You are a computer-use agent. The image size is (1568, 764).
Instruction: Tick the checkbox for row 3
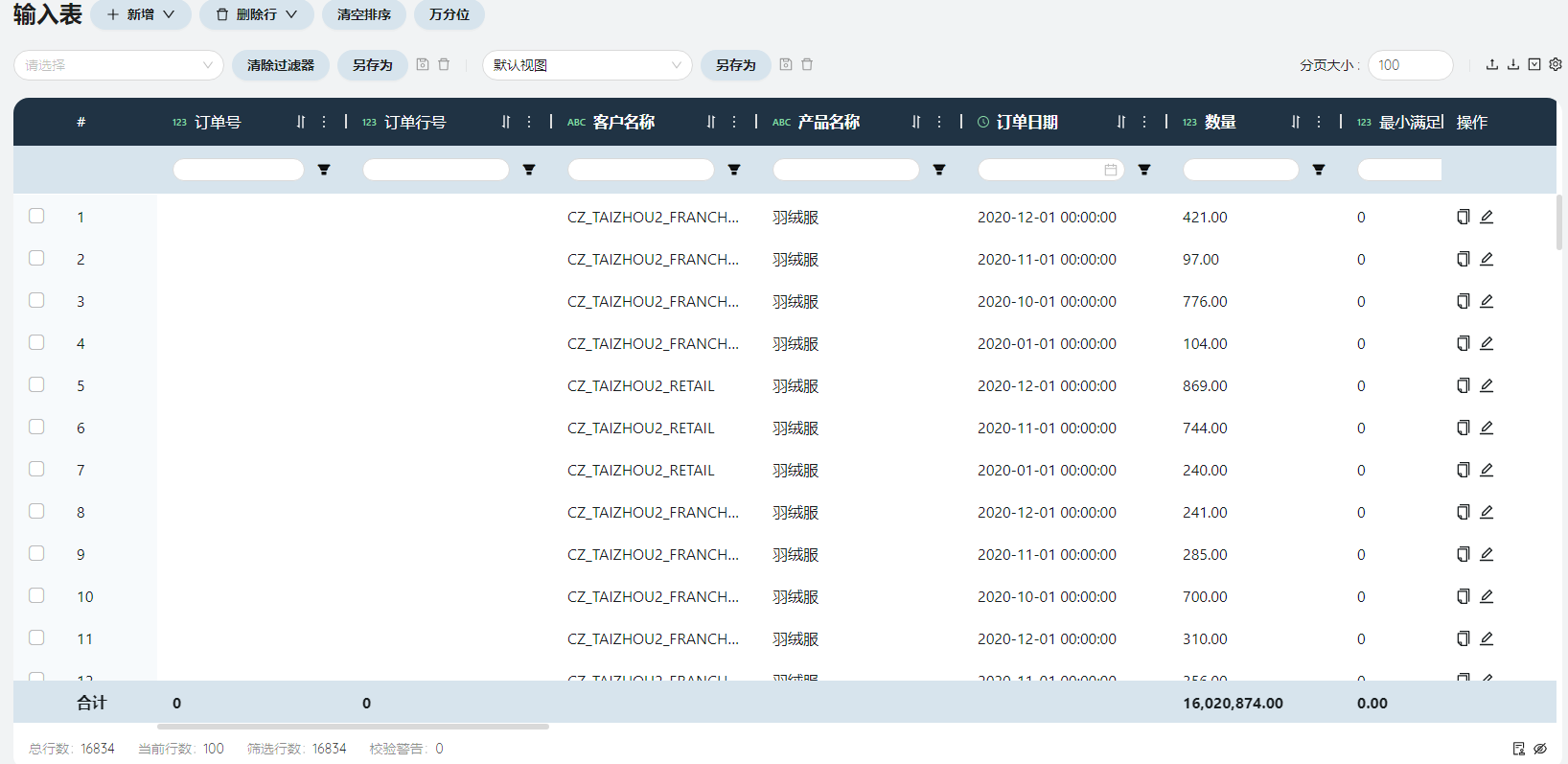click(36, 300)
